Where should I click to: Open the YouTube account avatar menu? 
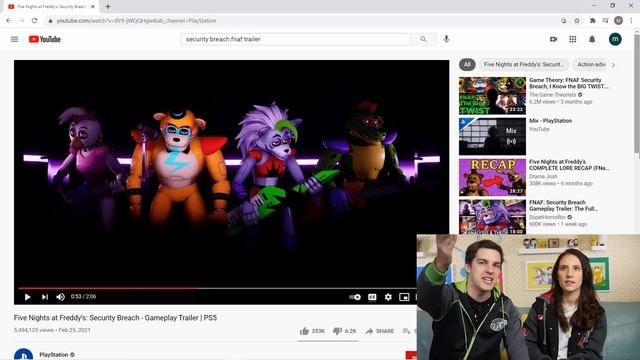tap(615, 39)
